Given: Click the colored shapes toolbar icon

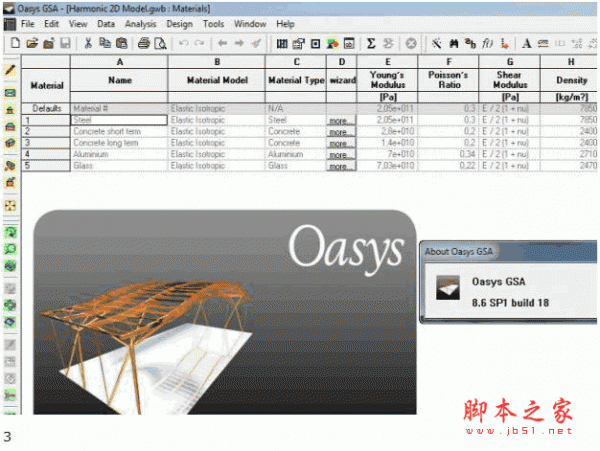Looking at the screenshot, I should (x=333, y=44).
